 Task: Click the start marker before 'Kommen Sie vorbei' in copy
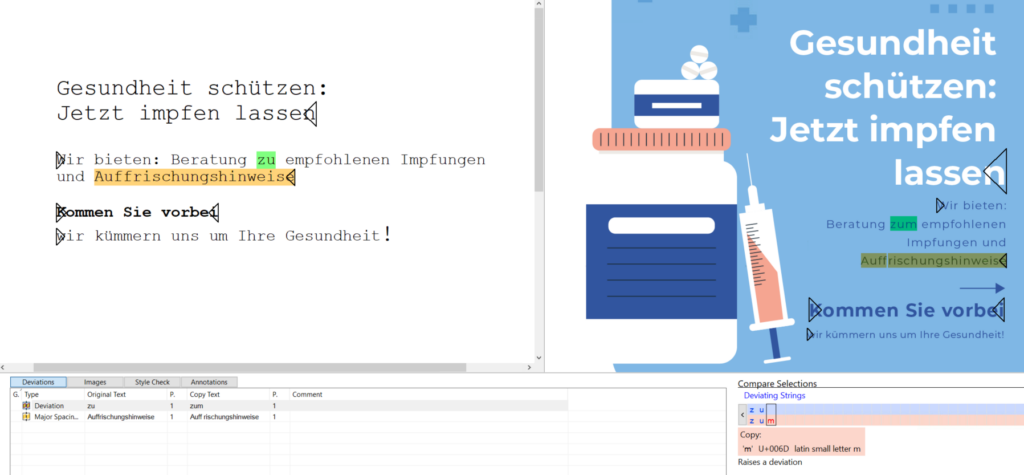[x=814, y=310]
